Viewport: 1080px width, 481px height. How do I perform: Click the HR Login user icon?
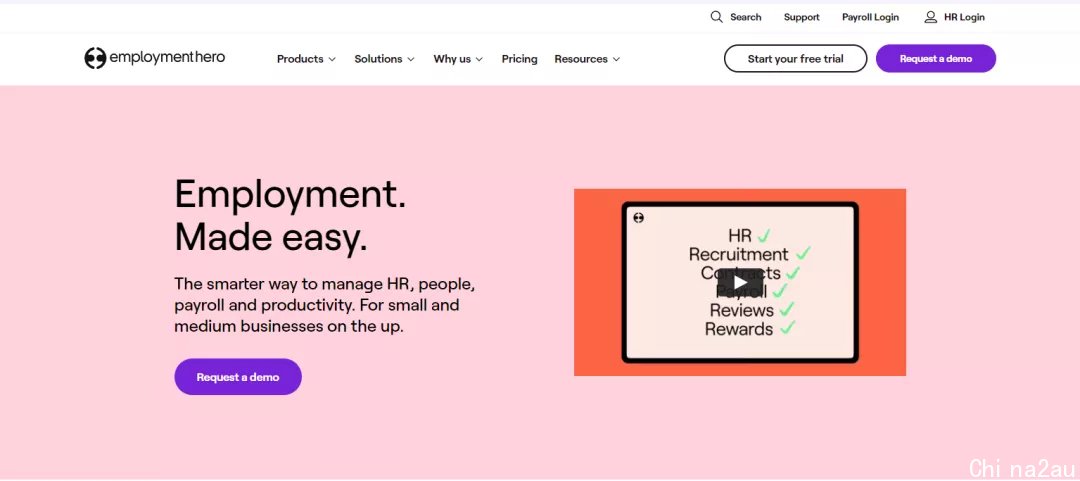[x=931, y=17]
